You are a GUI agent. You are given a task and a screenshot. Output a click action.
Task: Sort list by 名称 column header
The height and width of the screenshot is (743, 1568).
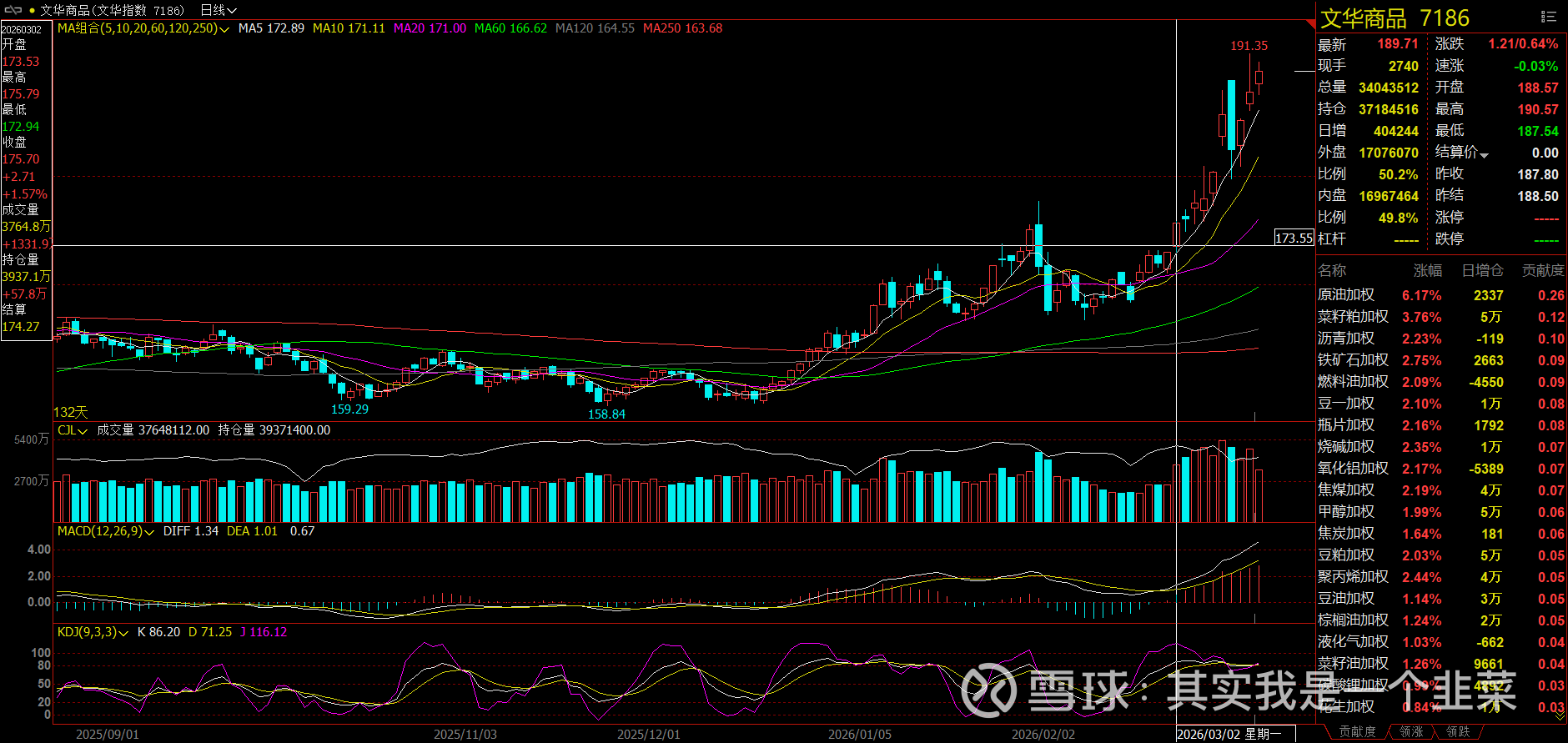(1332, 270)
